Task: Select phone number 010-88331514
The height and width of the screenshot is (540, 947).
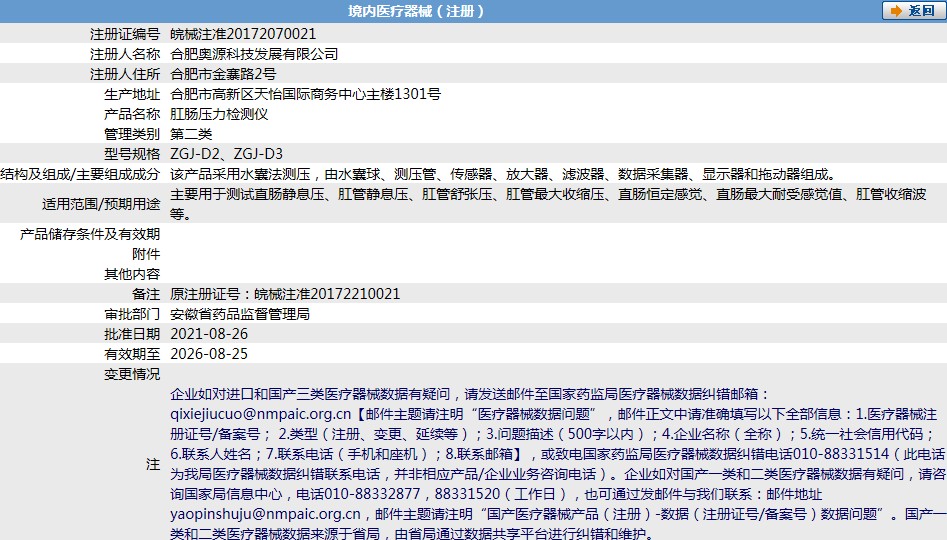Action: click(841, 454)
